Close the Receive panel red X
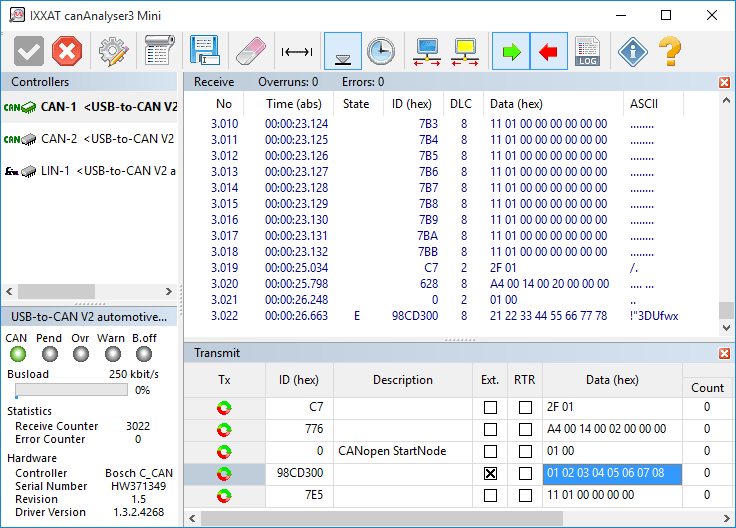Viewport: 736px width, 528px height. (x=724, y=83)
